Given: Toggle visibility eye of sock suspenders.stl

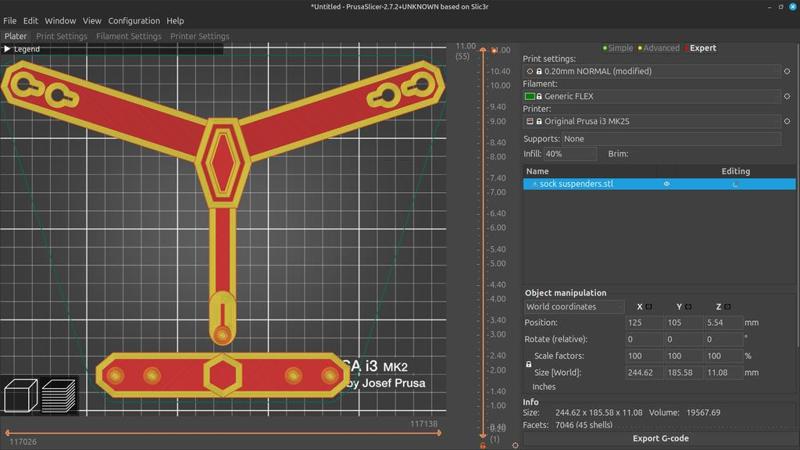Looking at the screenshot, I should click(x=667, y=184).
